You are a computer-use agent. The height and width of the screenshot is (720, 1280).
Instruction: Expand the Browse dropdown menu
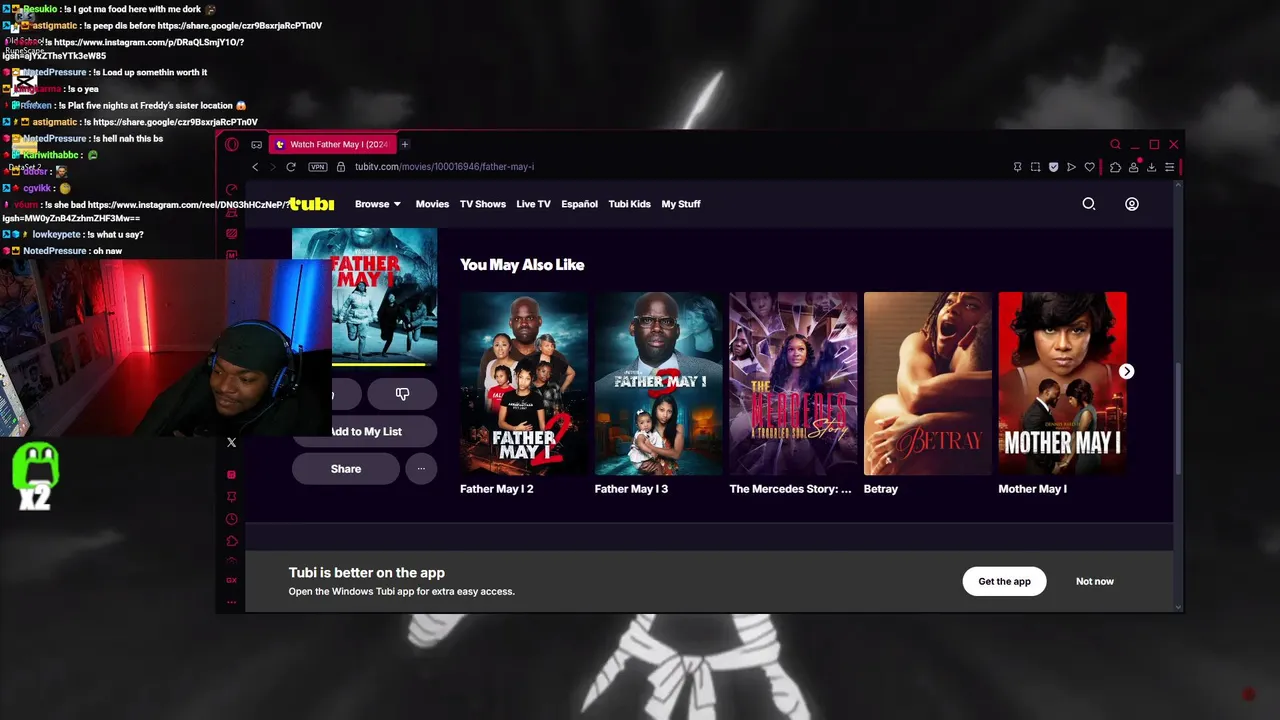[x=378, y=204]
